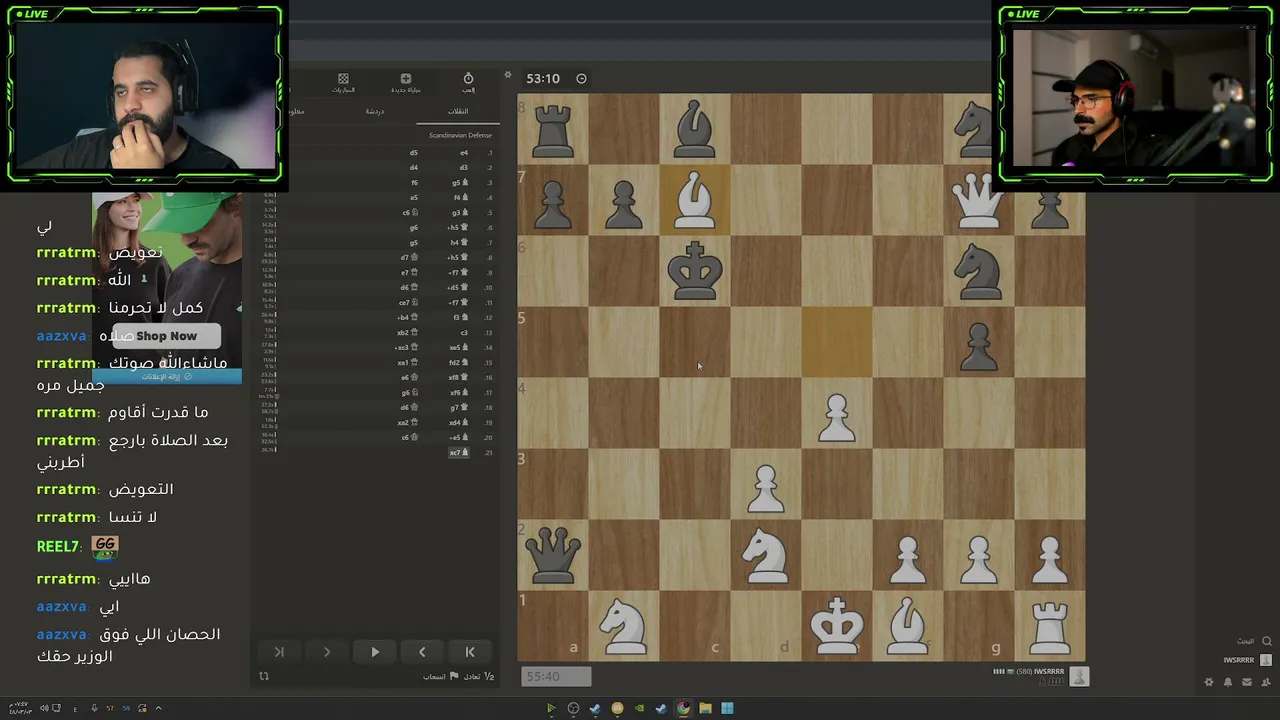Select Black's move d5 in row 1
Screen dimensions: 1280x720
click(x=414, y=153)
